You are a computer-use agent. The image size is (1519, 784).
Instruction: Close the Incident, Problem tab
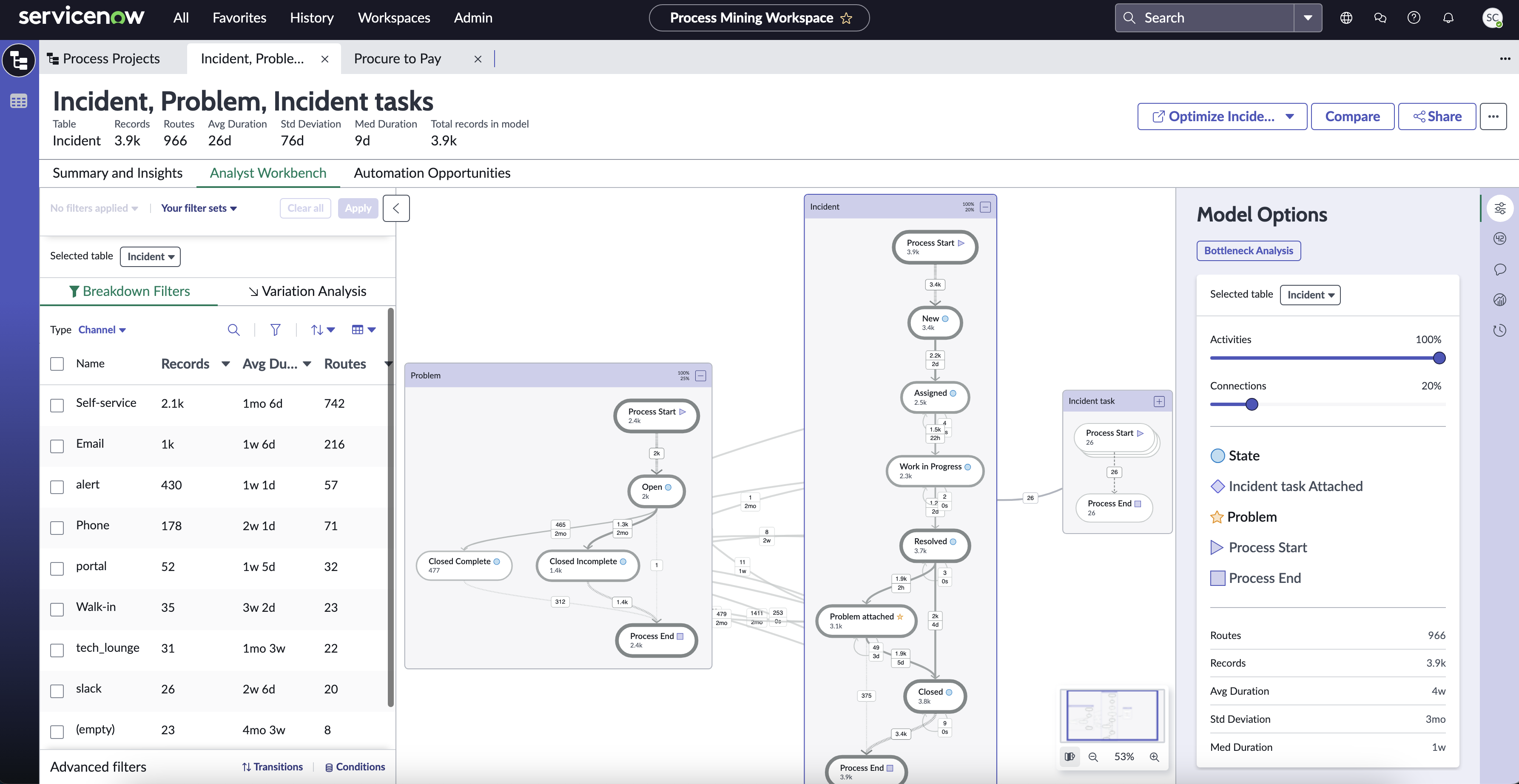(325, 59)
